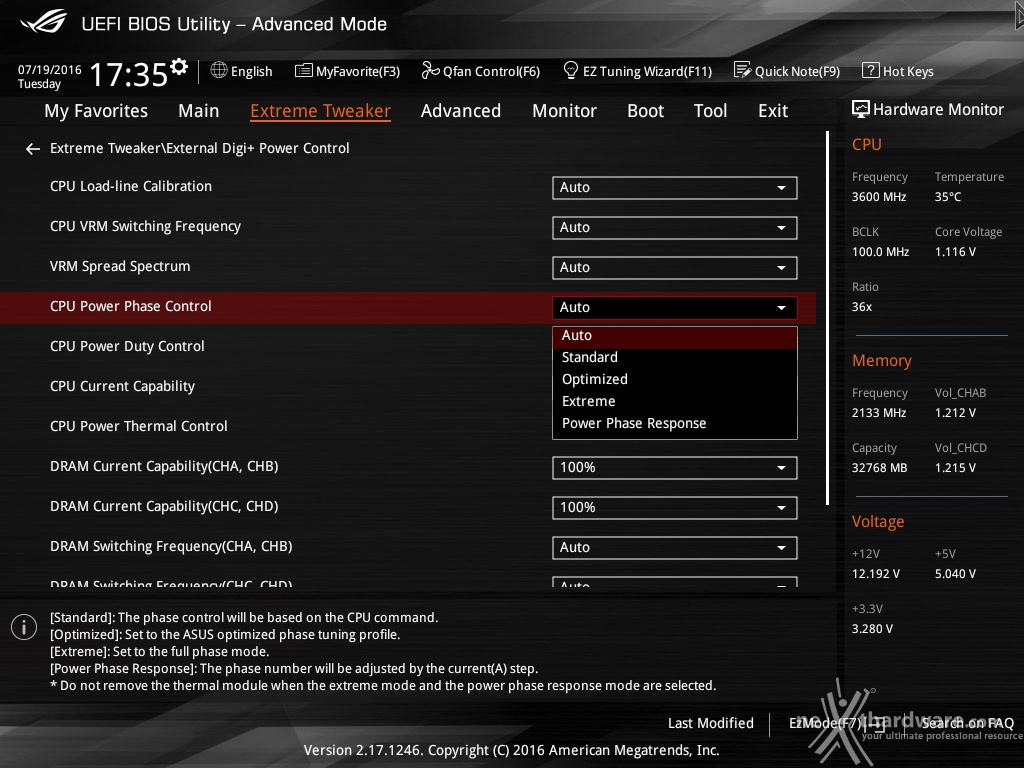Switch to the Main tab

(199, 111)
